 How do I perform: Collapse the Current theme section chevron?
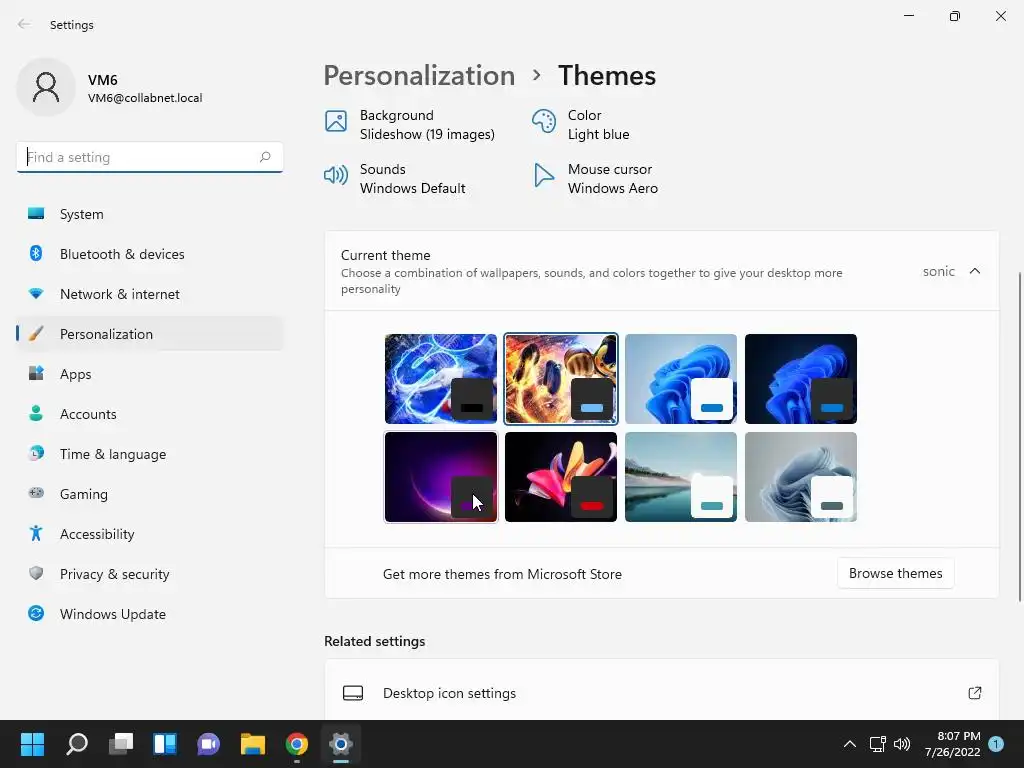click(x=974, y=271)
